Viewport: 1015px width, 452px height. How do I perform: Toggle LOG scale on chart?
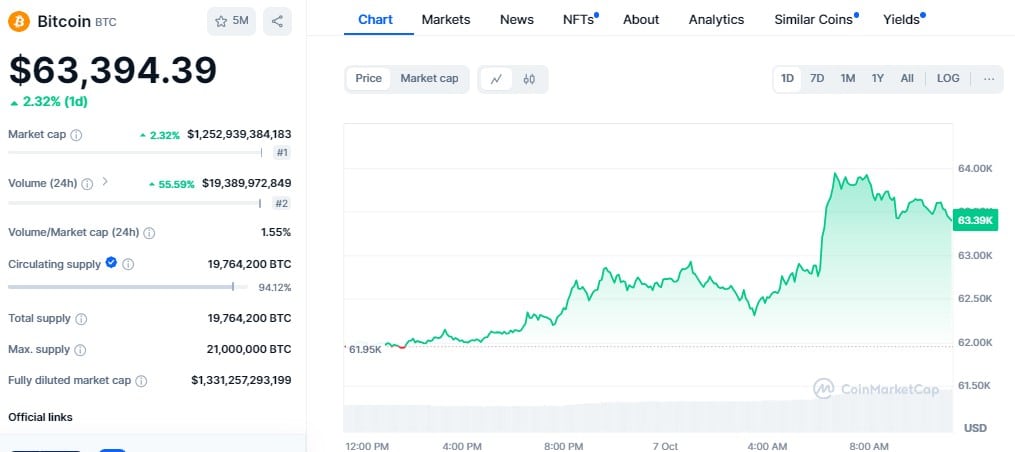pyautogui.click(x=948, y=78)
